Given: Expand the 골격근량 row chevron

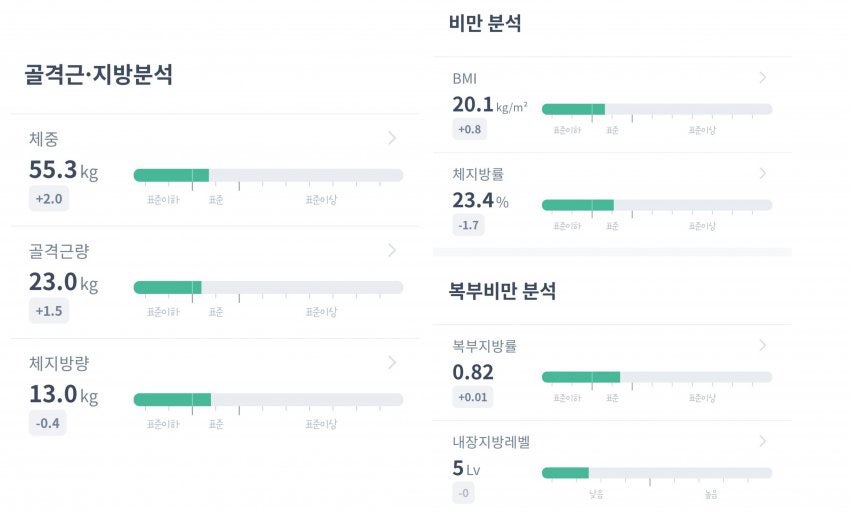Looking at the screenshot, I should tap(392, 250).
